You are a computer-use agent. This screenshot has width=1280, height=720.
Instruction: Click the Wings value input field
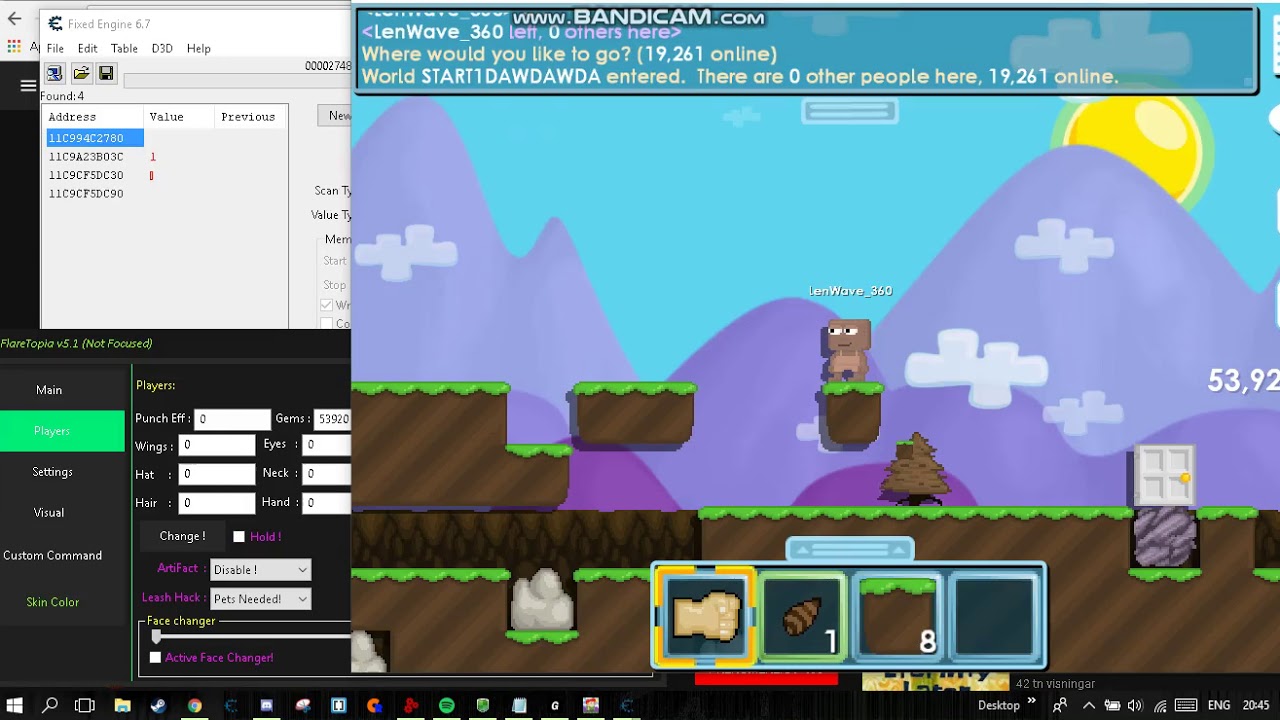[x=217, y=445]
